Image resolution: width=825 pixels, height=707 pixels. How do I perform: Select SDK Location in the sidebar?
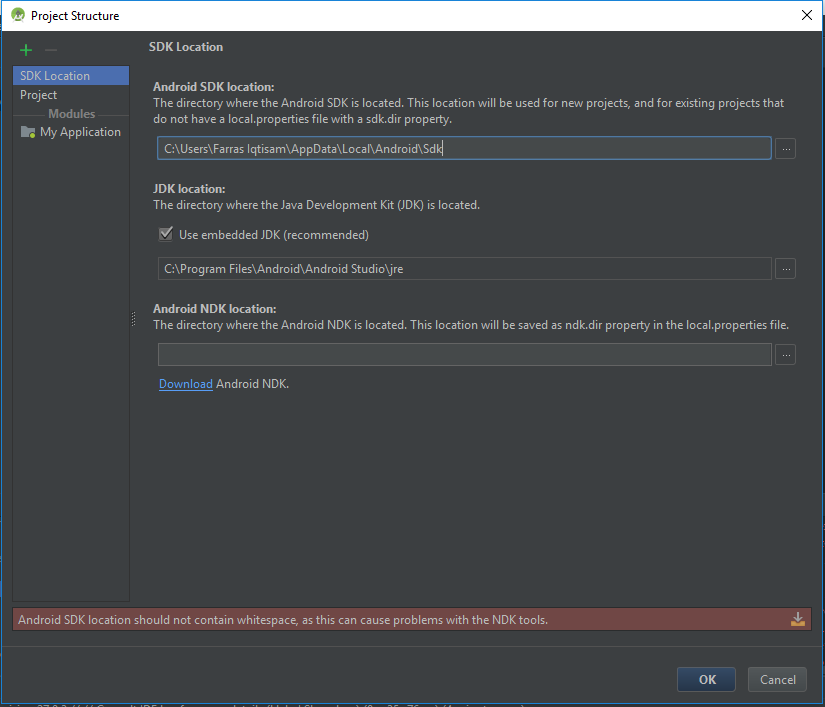71,76
